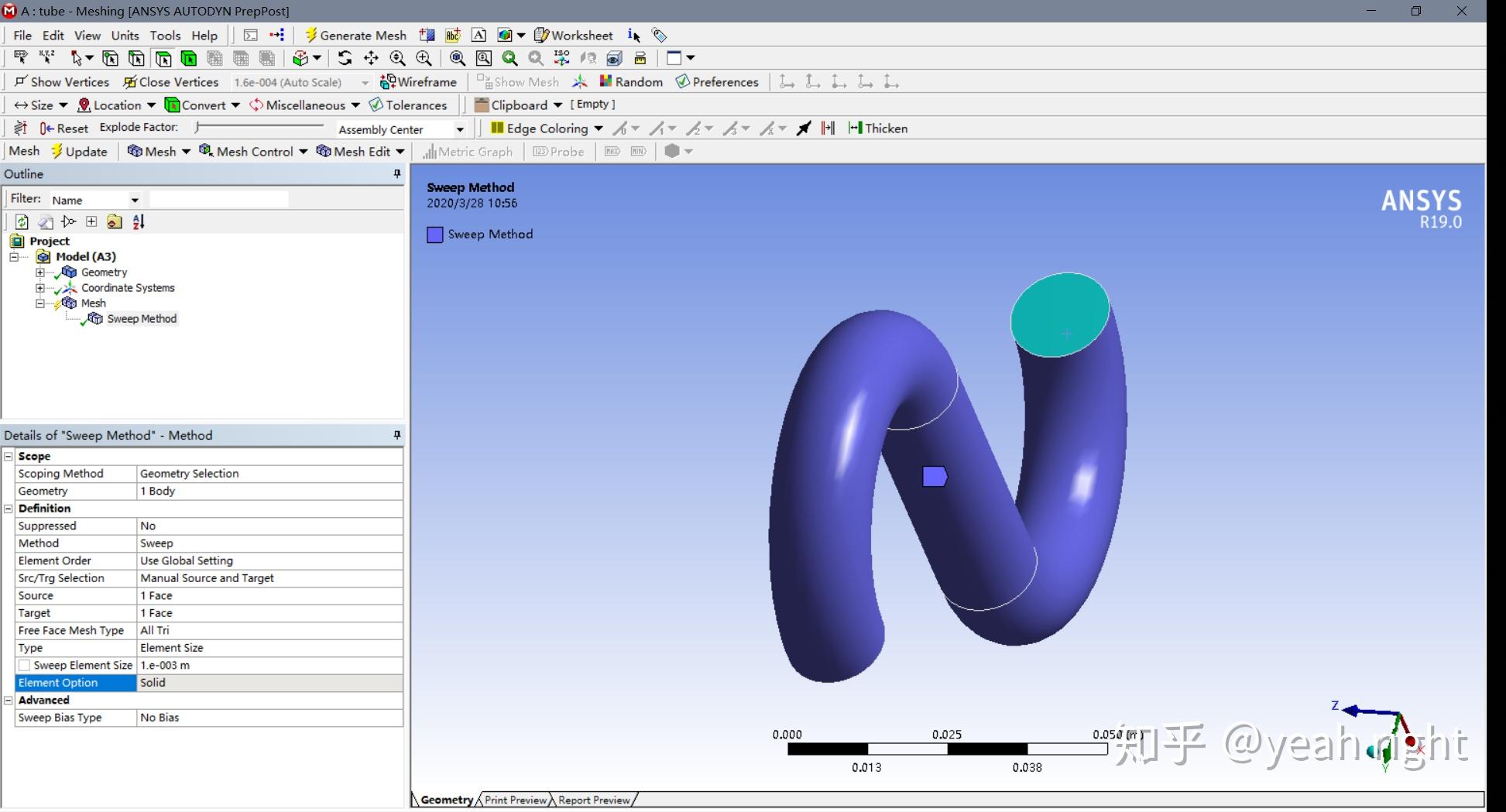Image resolution: width=1506 pixels, height=812 pixels.
Task: Click the Rotate view icon
Action: click(345, 58)
